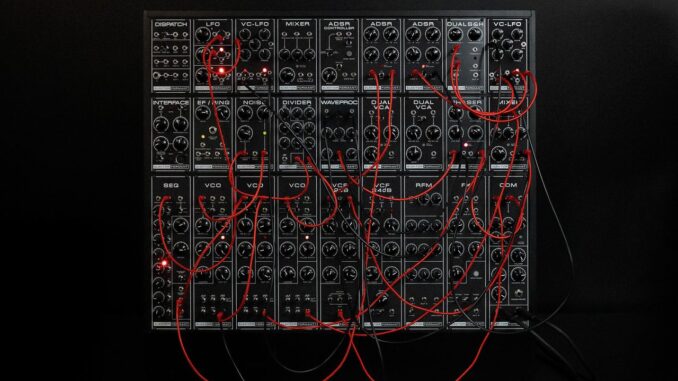The image size is (678, 381).
Task: Click the DUAL S&H module title
Action: [465, 24]
